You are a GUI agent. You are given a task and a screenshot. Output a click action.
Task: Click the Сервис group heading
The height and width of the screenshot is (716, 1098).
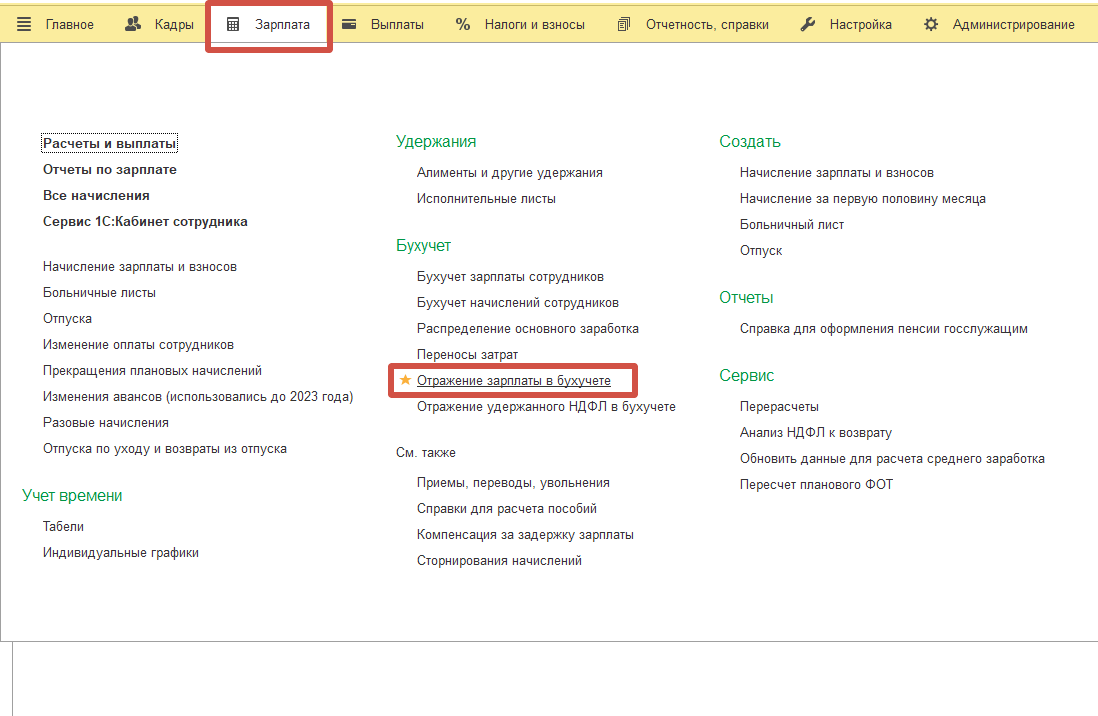746,376
